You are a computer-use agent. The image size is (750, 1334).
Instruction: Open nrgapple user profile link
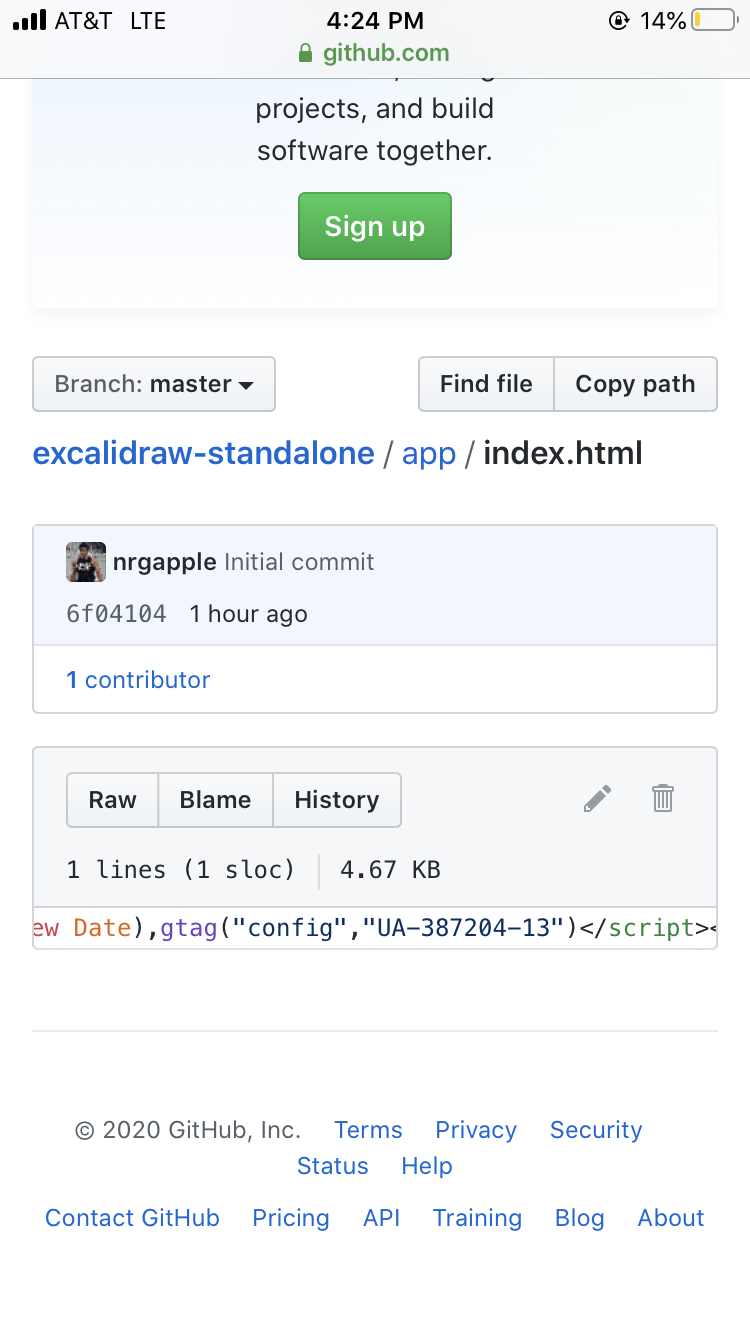coord(165,562)
